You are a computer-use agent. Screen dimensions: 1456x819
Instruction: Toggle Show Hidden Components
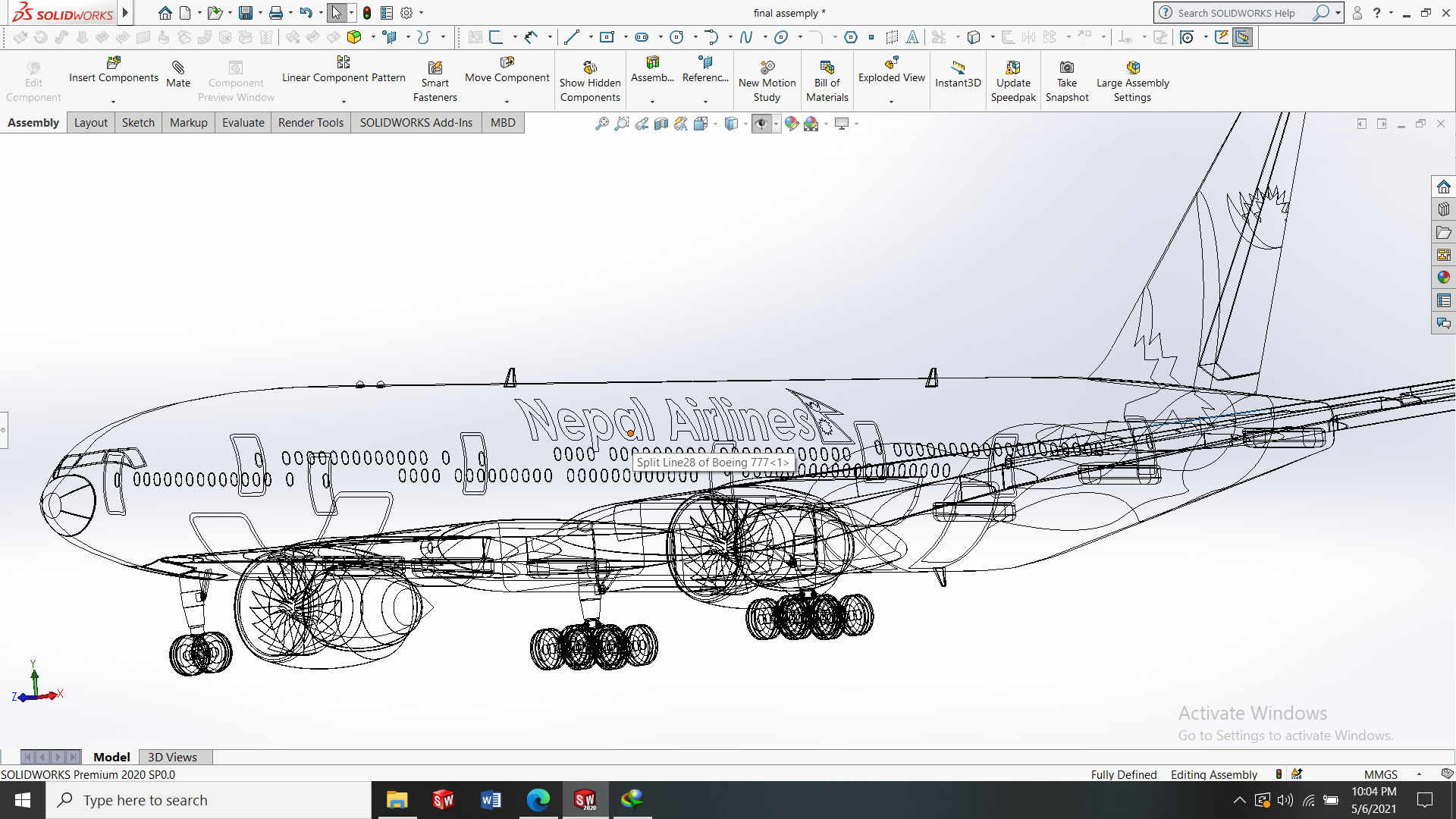pyautogui.click(x=590, y=82)
